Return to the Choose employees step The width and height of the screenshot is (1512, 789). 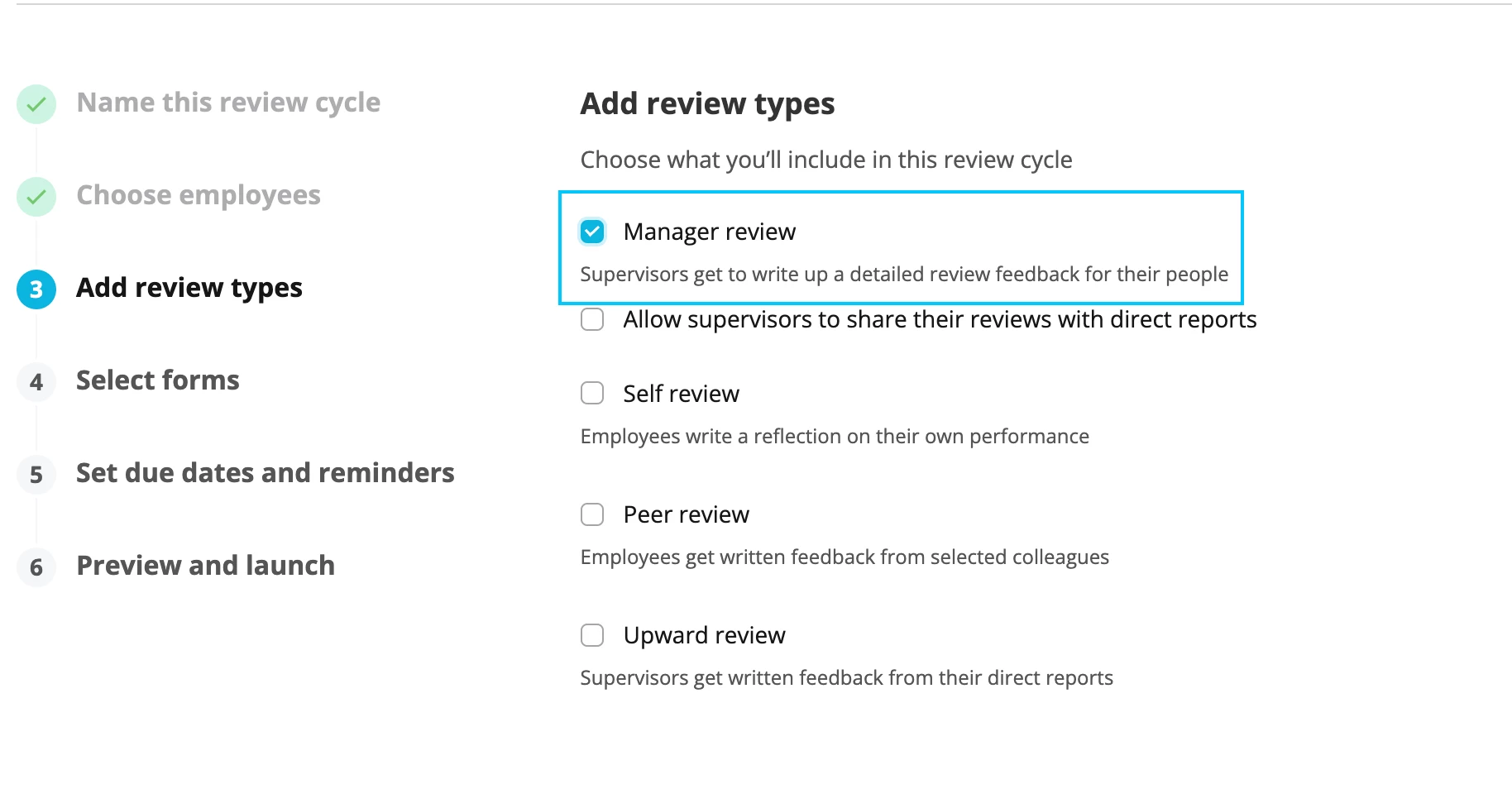(x=199, y=195)
